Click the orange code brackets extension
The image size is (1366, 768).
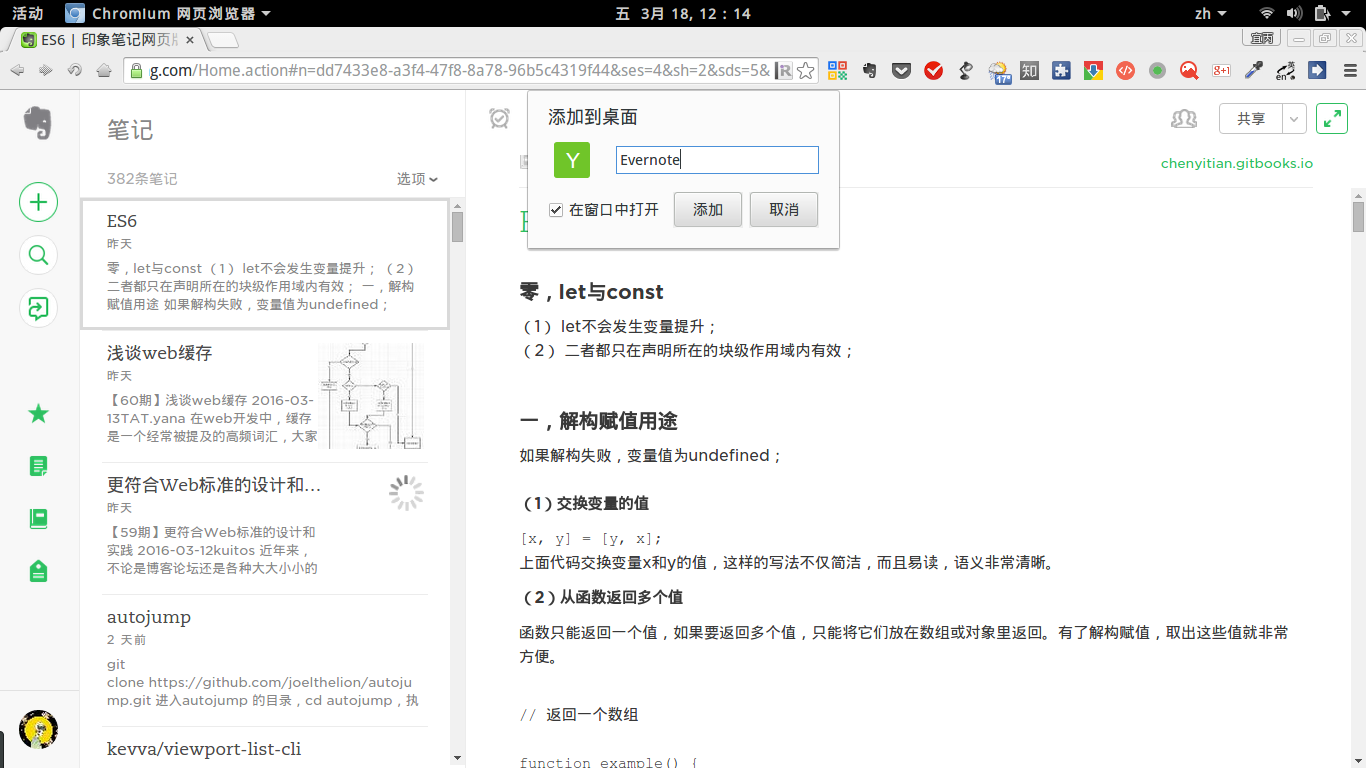(x=1125, y=70)
